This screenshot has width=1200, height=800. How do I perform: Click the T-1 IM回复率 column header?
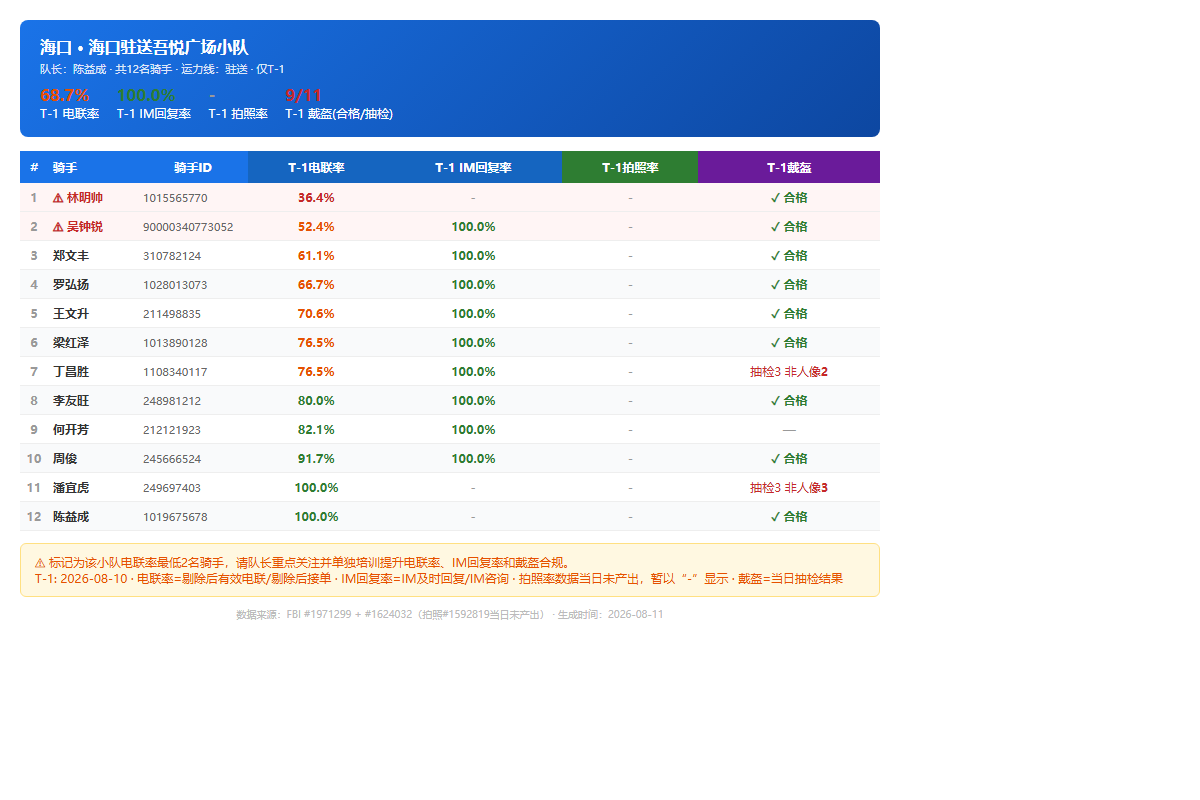[473, 168]
